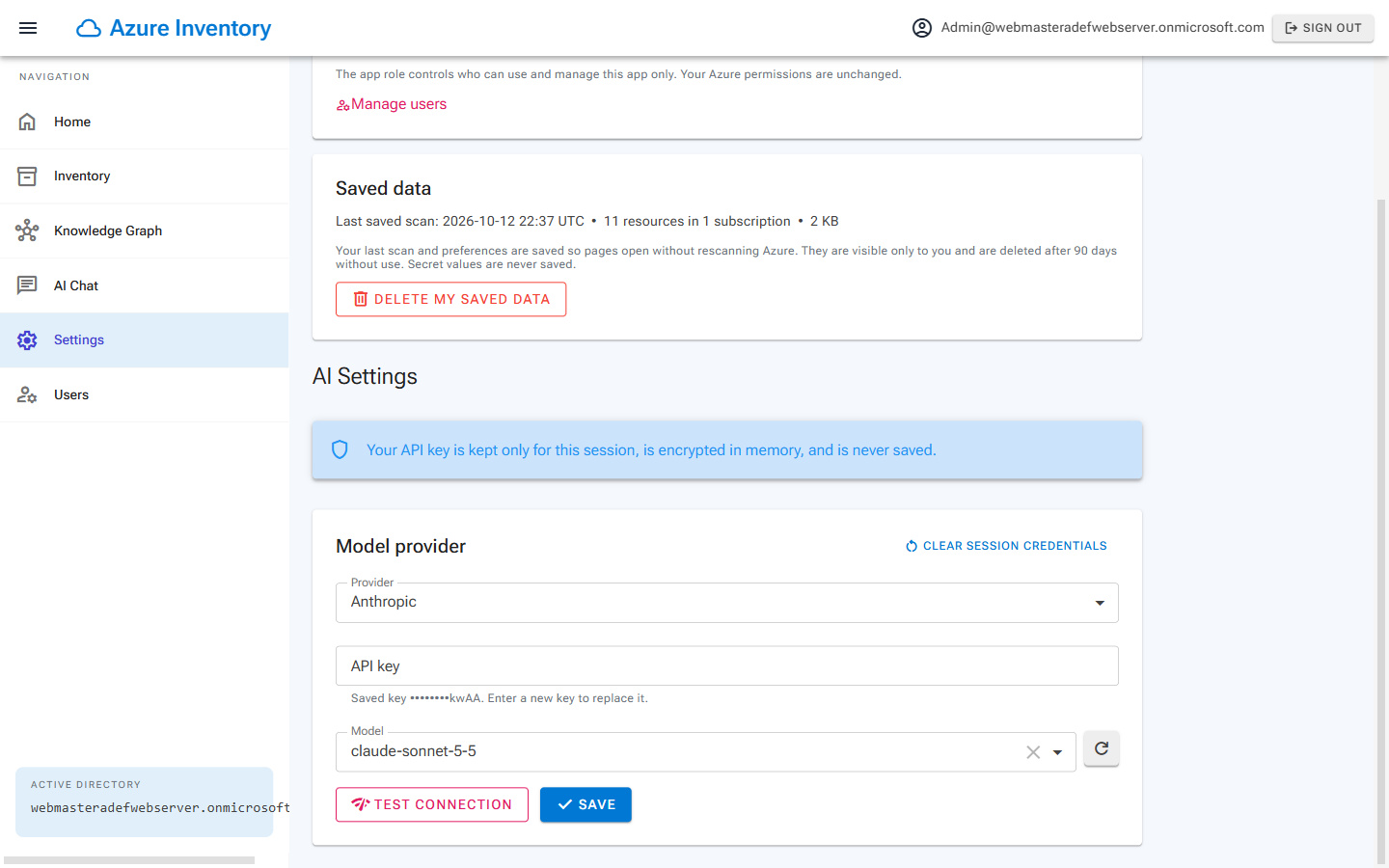Open the hamburger navigation menu

point(28,28)
